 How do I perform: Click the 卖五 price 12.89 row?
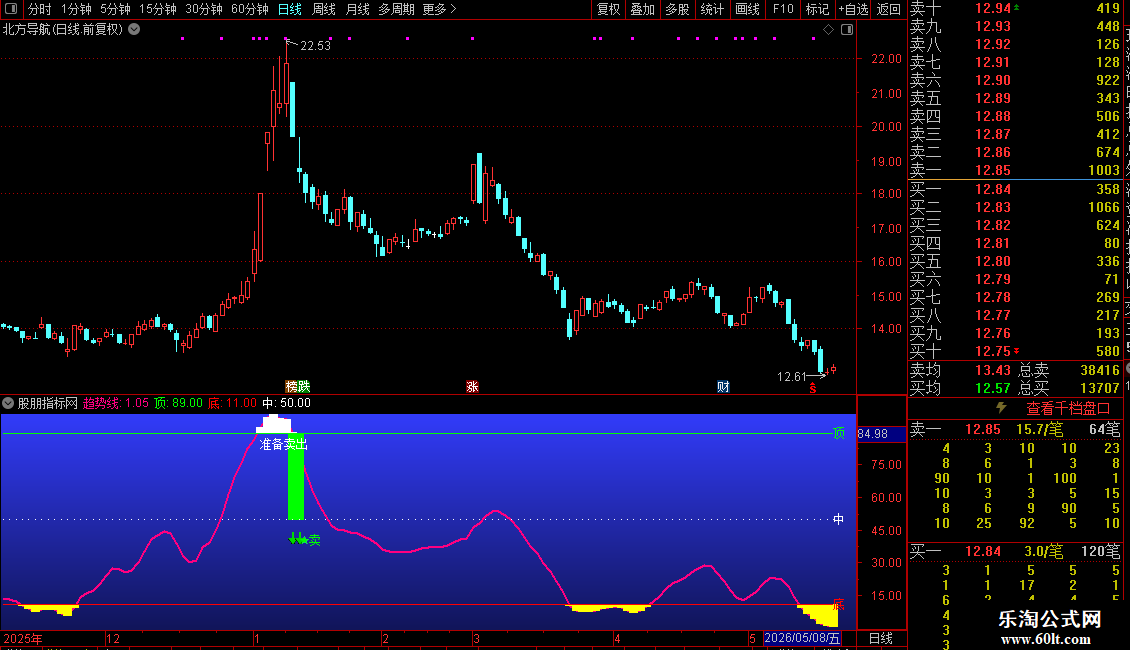(1015, 98)
